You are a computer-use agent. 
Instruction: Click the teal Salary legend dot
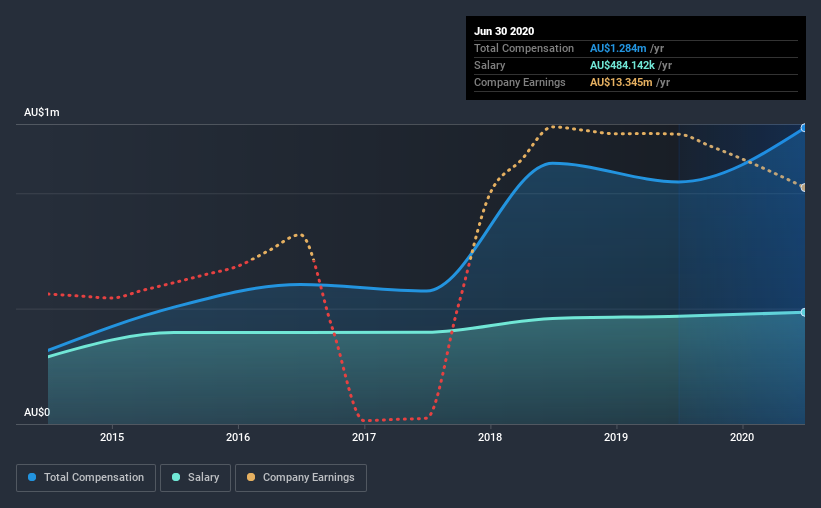(x=176, y=477)
